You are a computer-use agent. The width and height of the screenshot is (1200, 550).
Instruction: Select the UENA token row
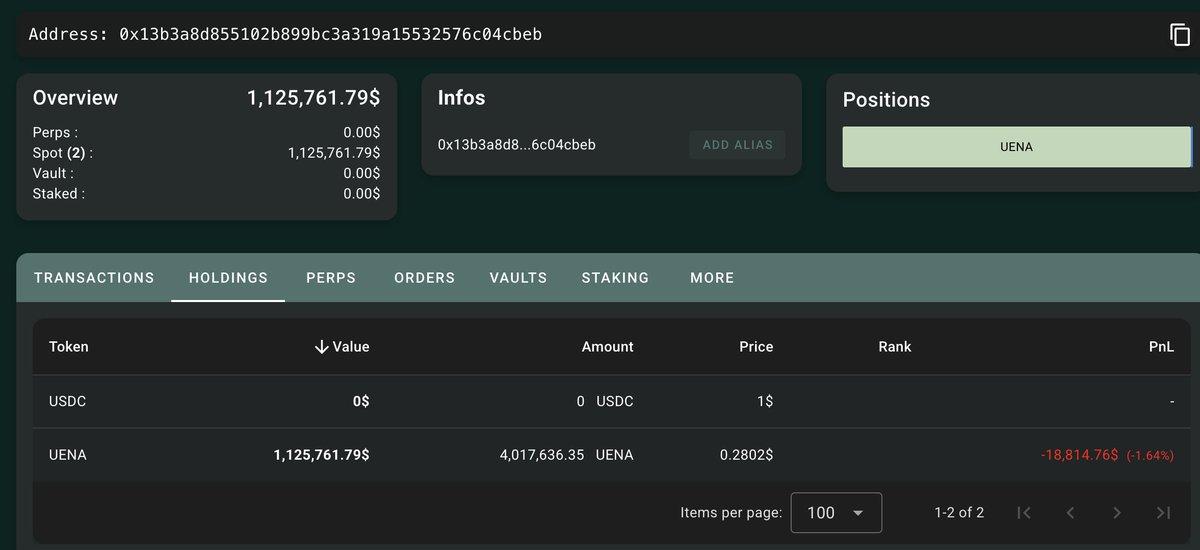(68, 455)
